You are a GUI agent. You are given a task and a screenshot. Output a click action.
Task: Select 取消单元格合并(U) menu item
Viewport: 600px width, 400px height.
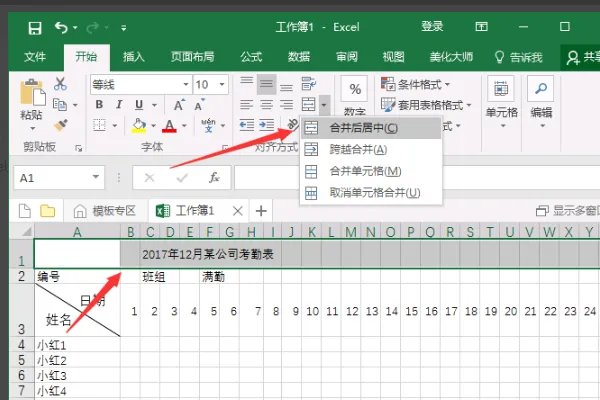click(371, 192)
